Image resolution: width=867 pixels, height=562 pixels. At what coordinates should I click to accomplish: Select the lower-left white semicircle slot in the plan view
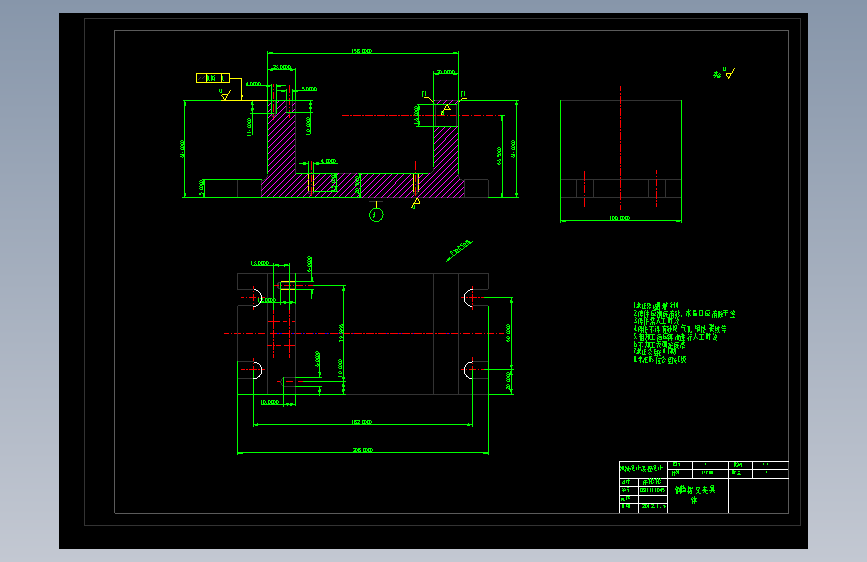point(257,370)
